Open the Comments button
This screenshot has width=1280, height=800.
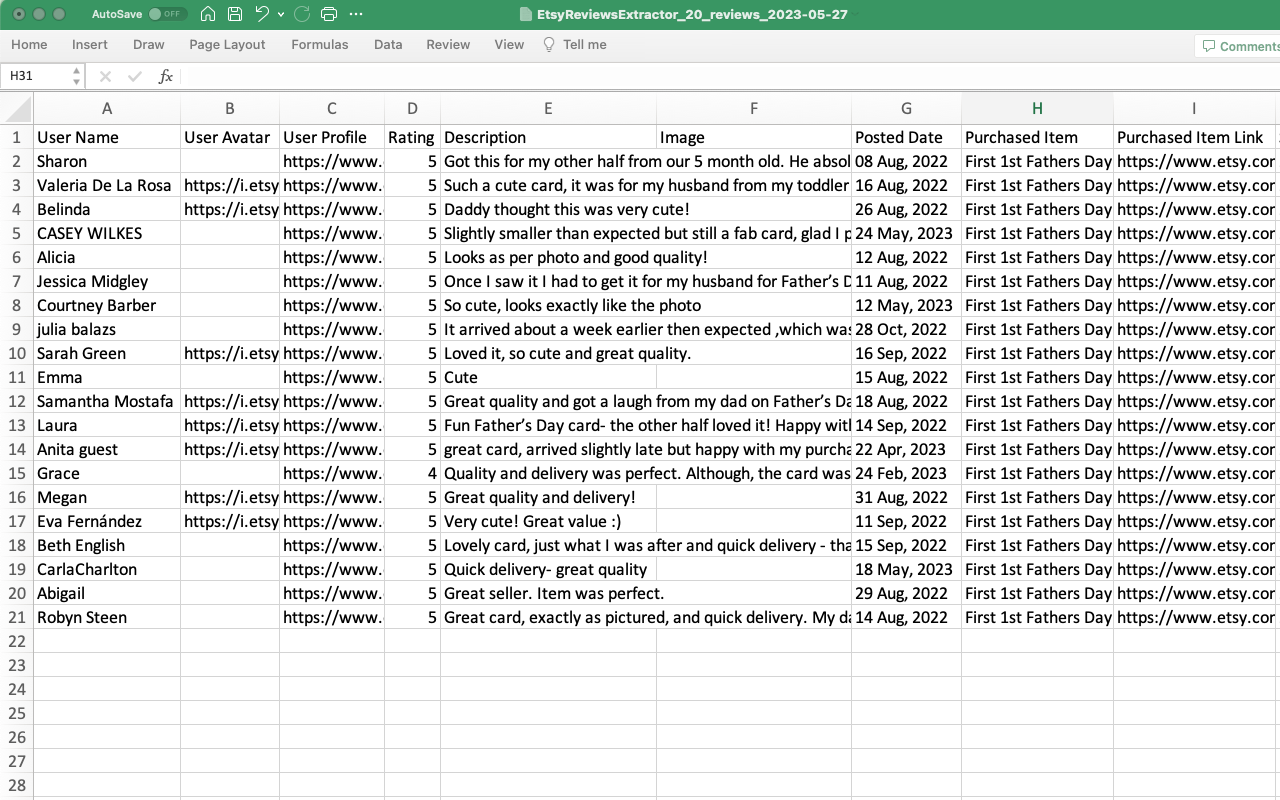point(1240,46)
